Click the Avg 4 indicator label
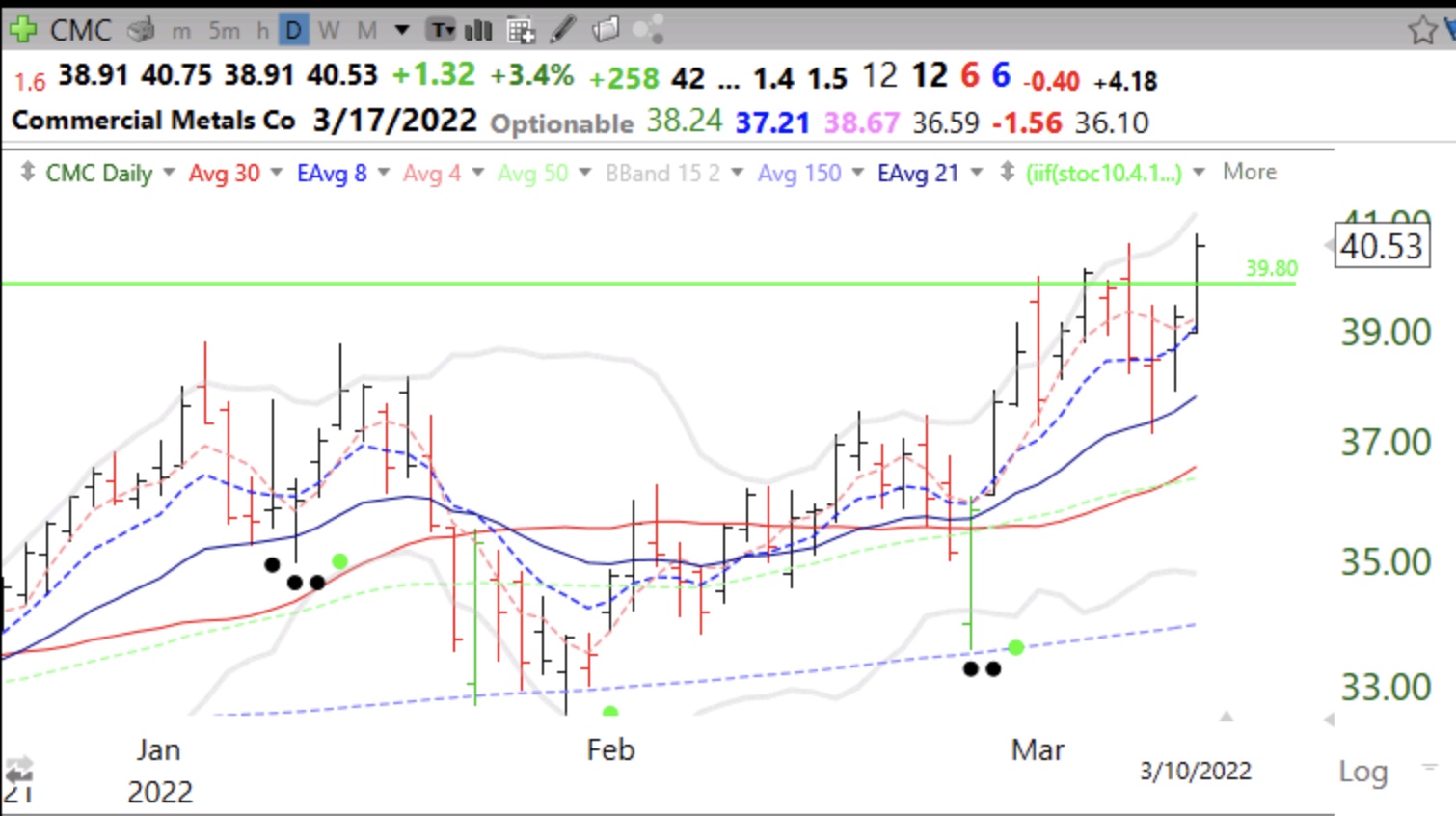The height and width of the screenshot is (816, 1456). tap(432, 174)
